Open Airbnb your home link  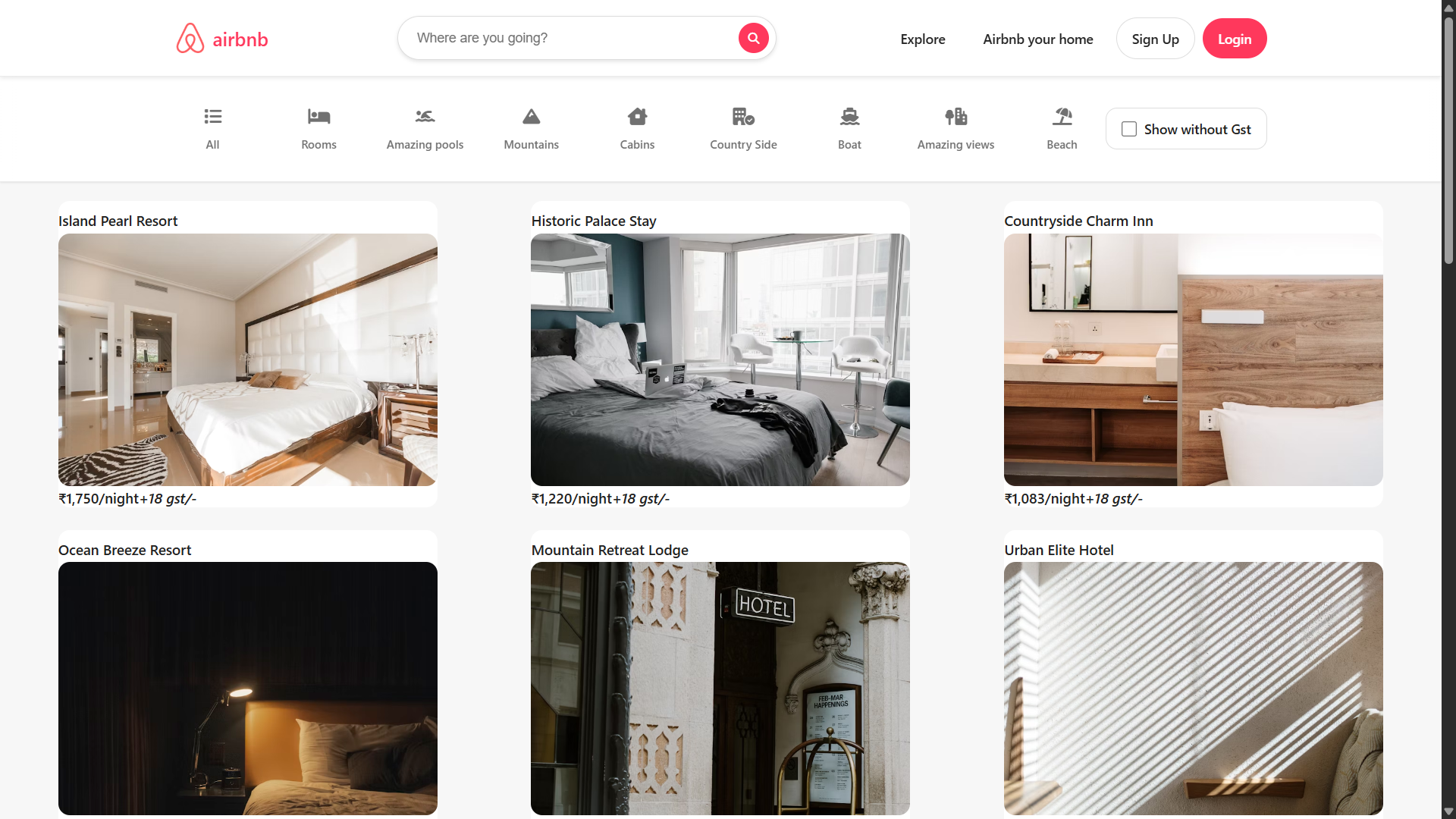1037,39
